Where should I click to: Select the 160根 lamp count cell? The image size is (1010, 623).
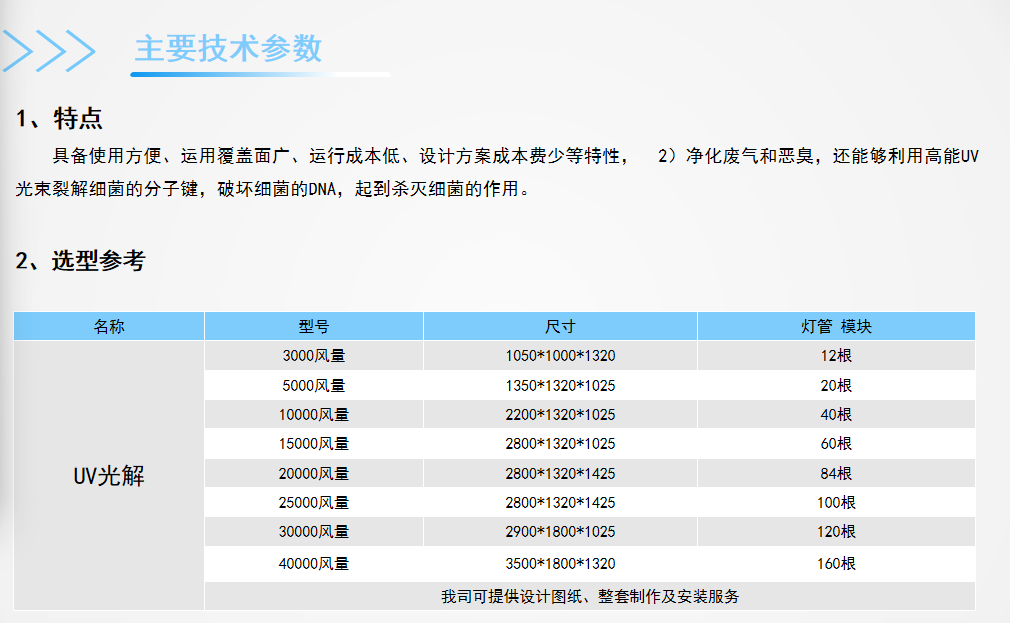tap(835, 564)
